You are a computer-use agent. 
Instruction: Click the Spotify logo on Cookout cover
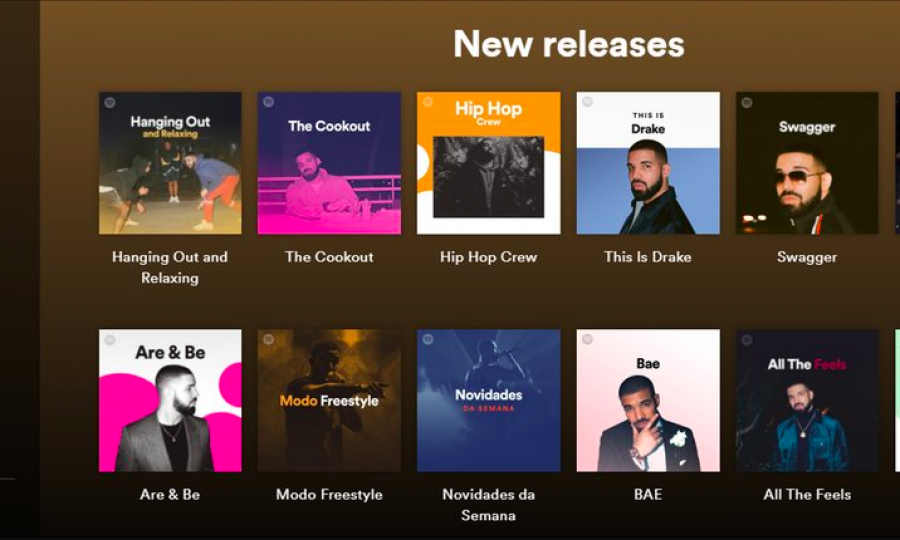click(x=268, y=102)
